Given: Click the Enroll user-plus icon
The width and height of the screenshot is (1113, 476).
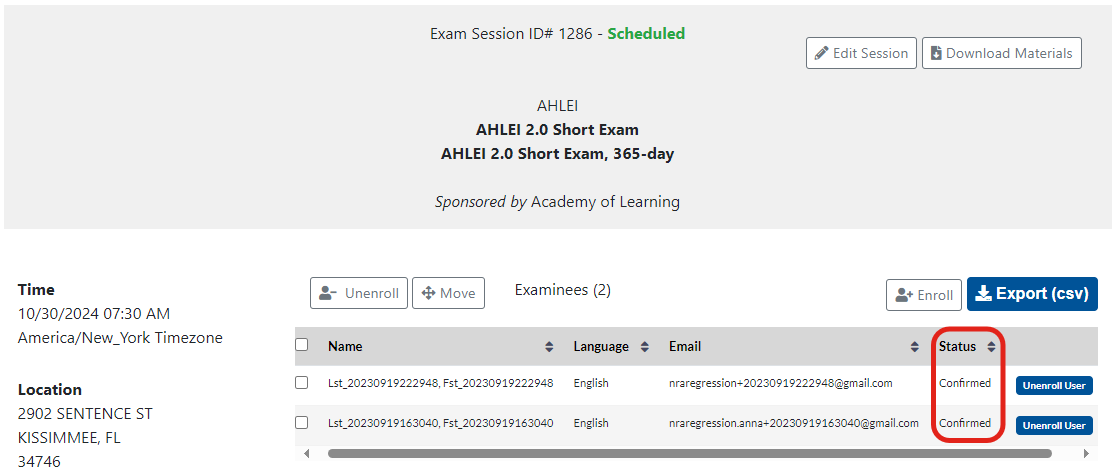Looking at the screenshot, I should tap(904, 295).
